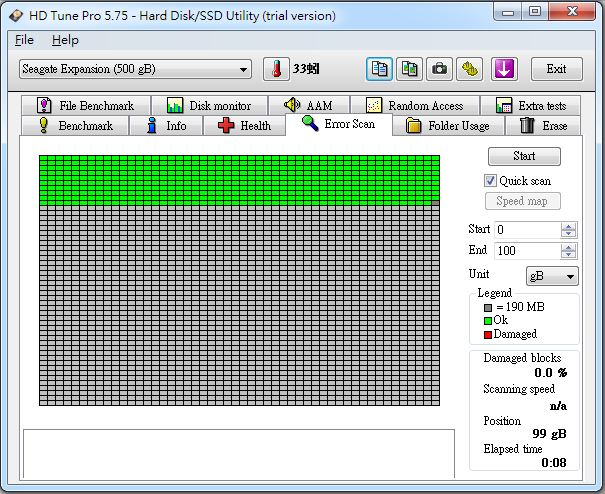Click the green Ok legend swatch
605x494 pixels.
pyautogui.click(x=488, y=320)
